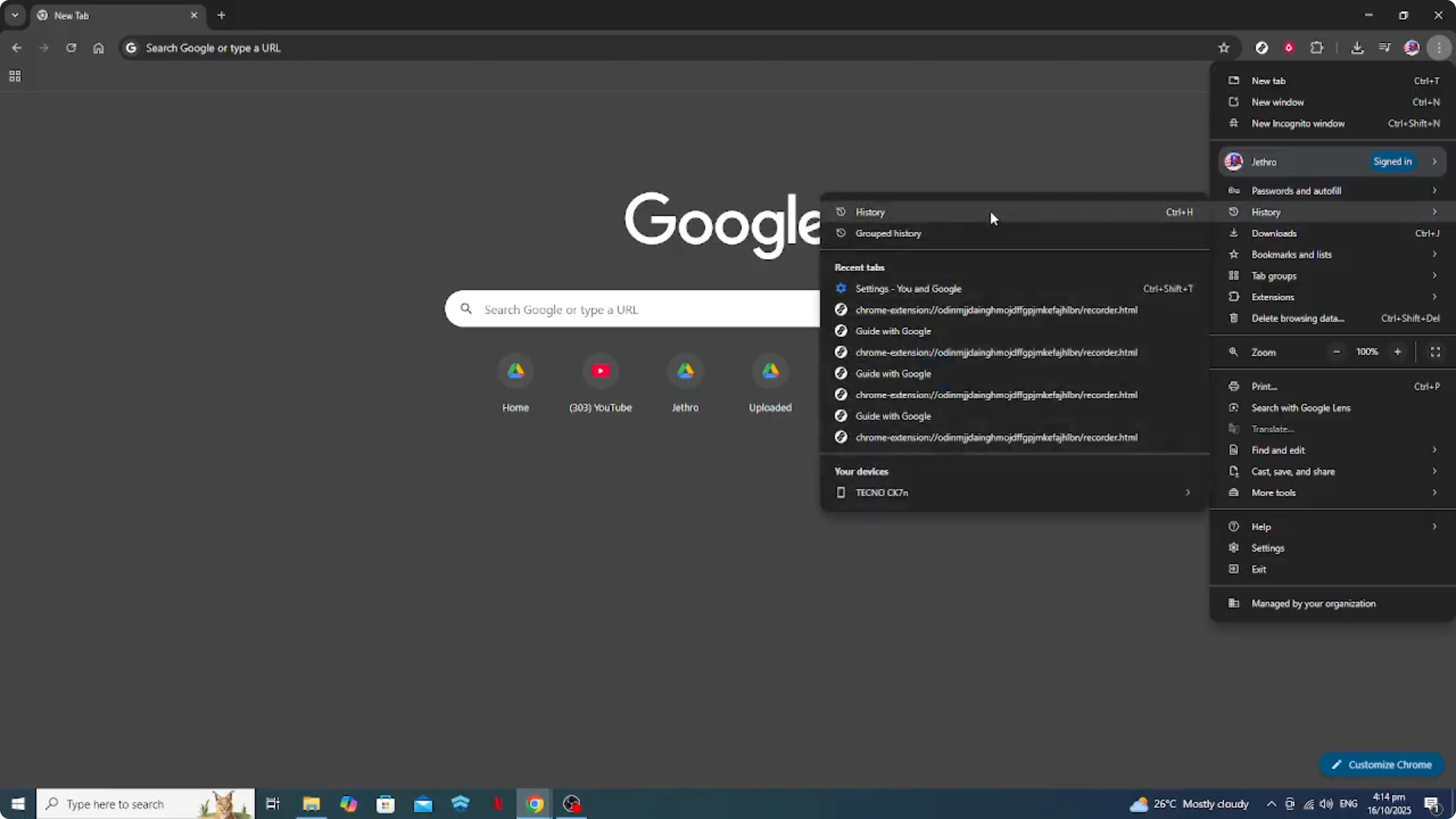Launch OBS Studio from the taskbar
Screen dimensions: 1456x819
pyautogui.click(x=571, y=803)
